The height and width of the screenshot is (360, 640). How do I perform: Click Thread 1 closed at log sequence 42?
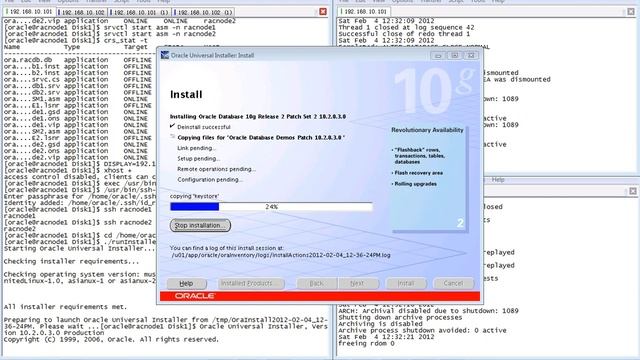[407, 27]
